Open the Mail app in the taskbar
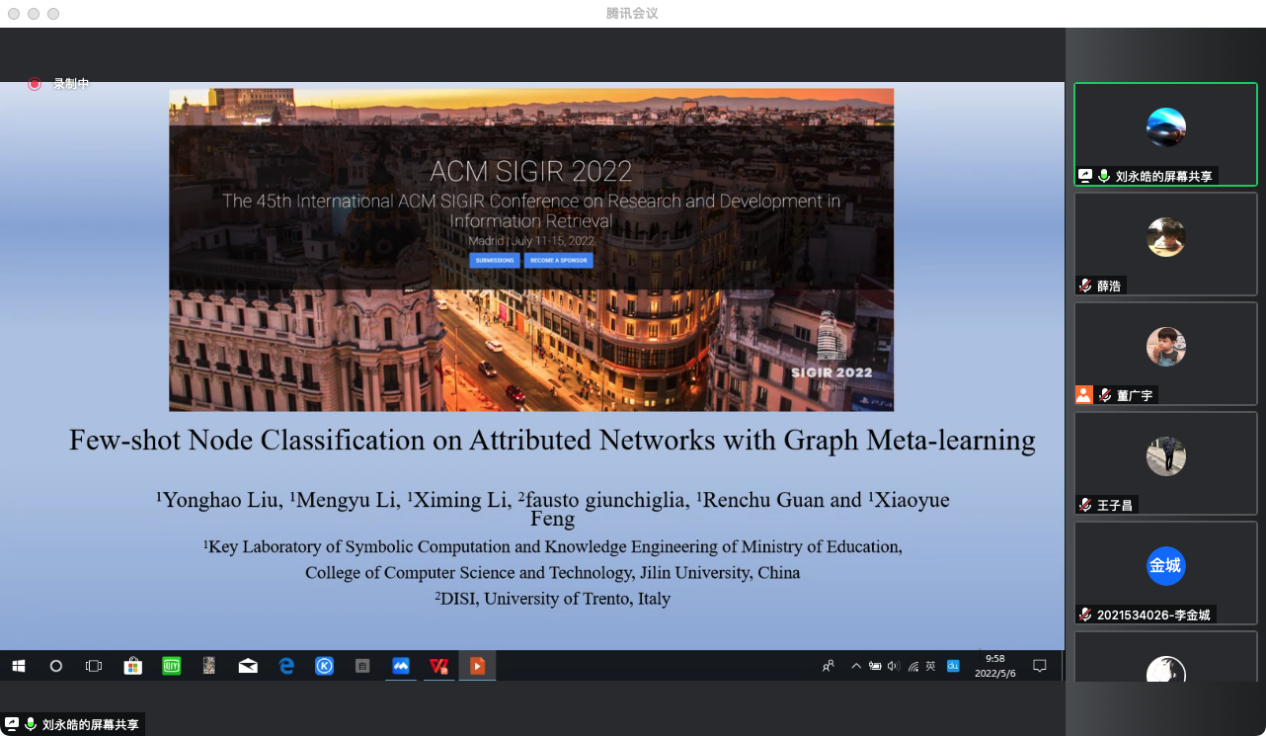 coord(248,666)
